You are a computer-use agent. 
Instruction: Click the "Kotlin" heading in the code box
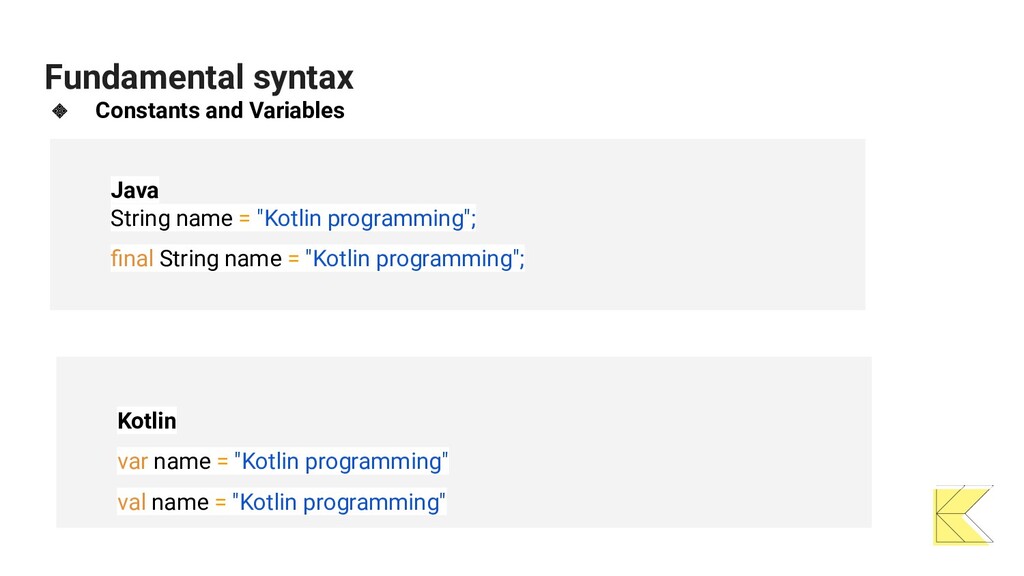[147, 421]
